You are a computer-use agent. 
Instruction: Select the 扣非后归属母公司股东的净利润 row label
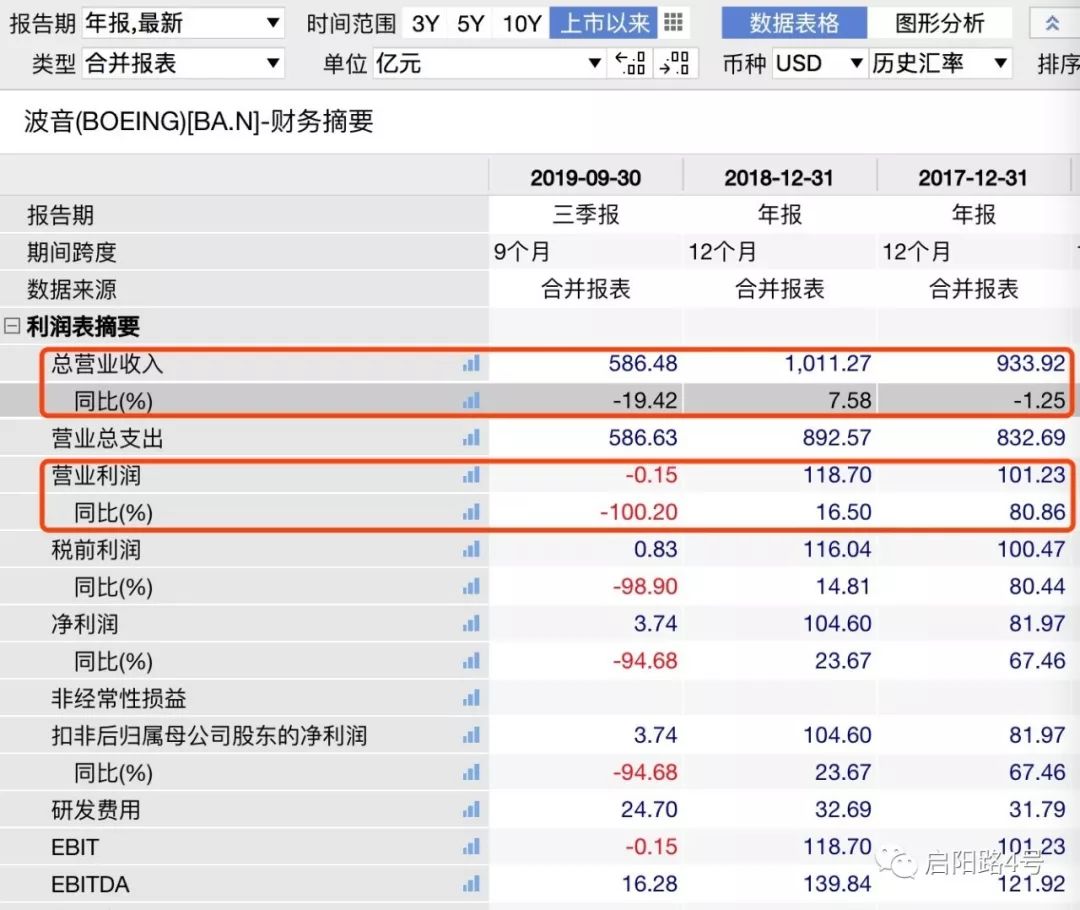(209, 736)
